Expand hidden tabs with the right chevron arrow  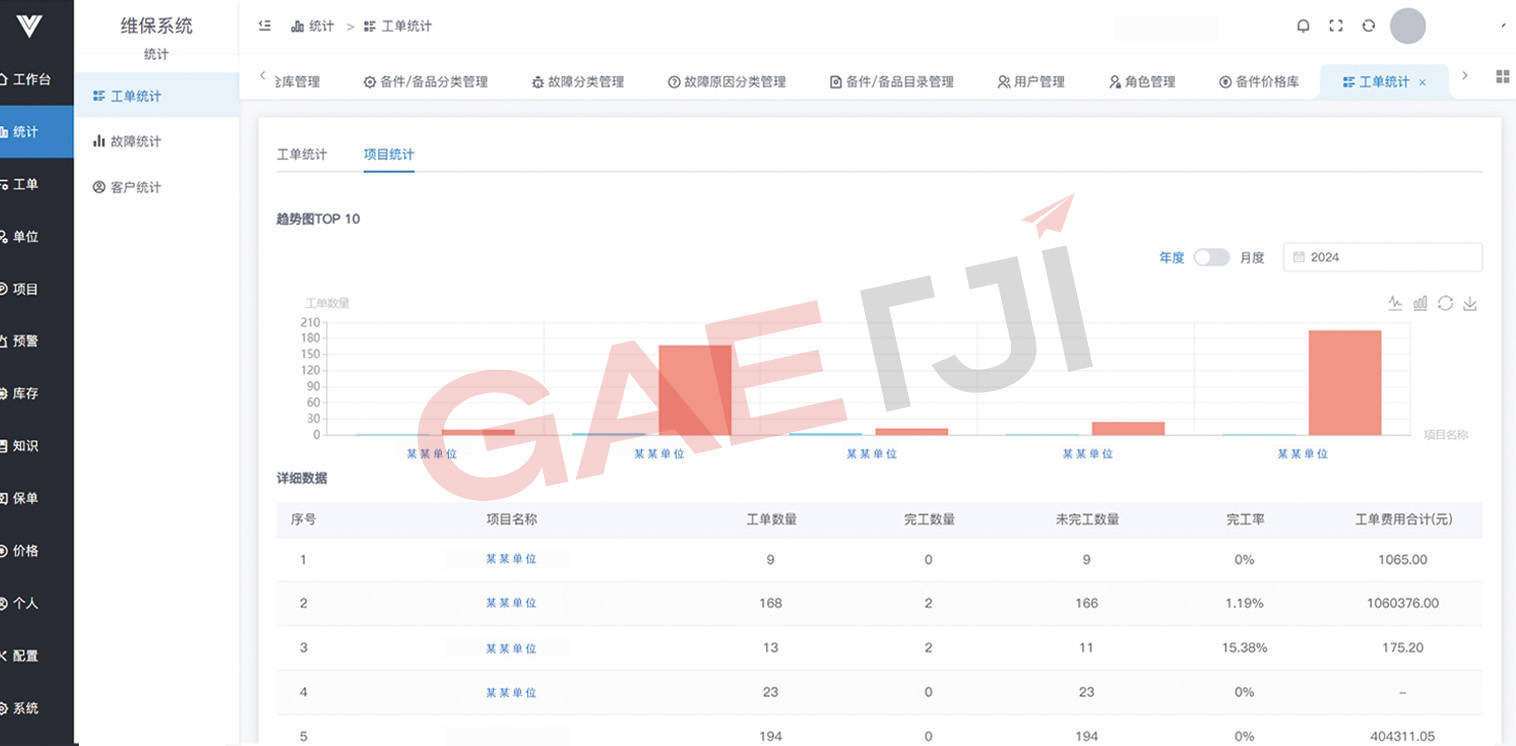pyautogui.click(x=1466, y=75)
